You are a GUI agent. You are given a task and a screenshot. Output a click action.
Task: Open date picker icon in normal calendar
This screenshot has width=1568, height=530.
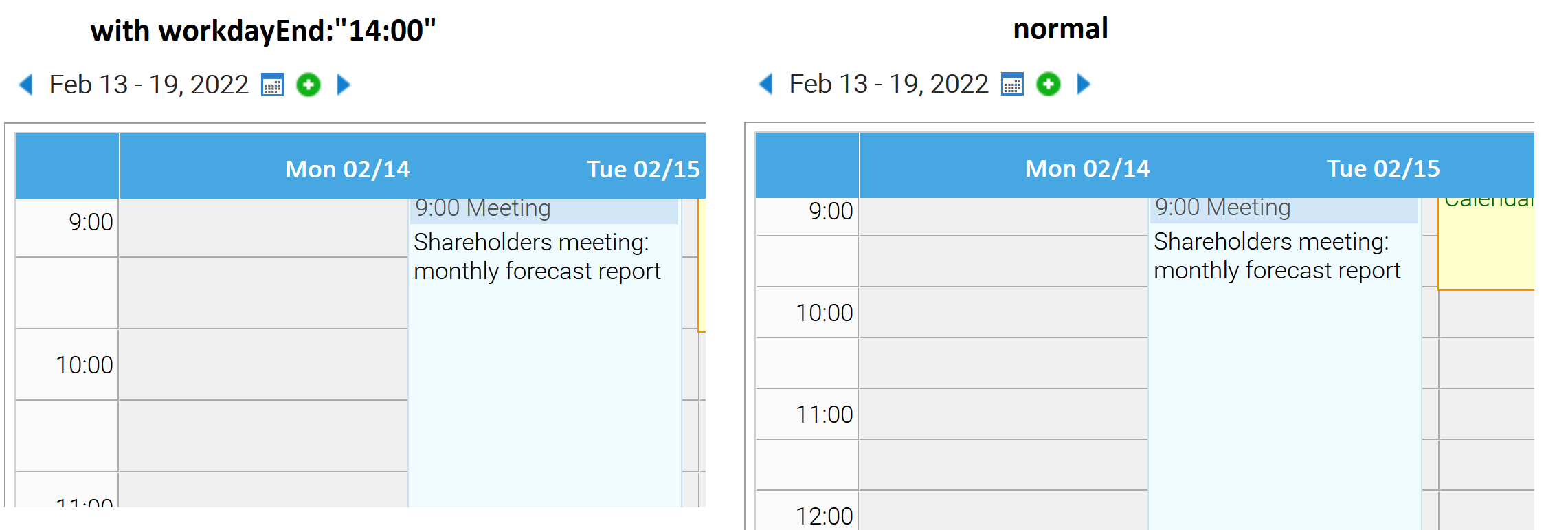tap(1012, 84)
